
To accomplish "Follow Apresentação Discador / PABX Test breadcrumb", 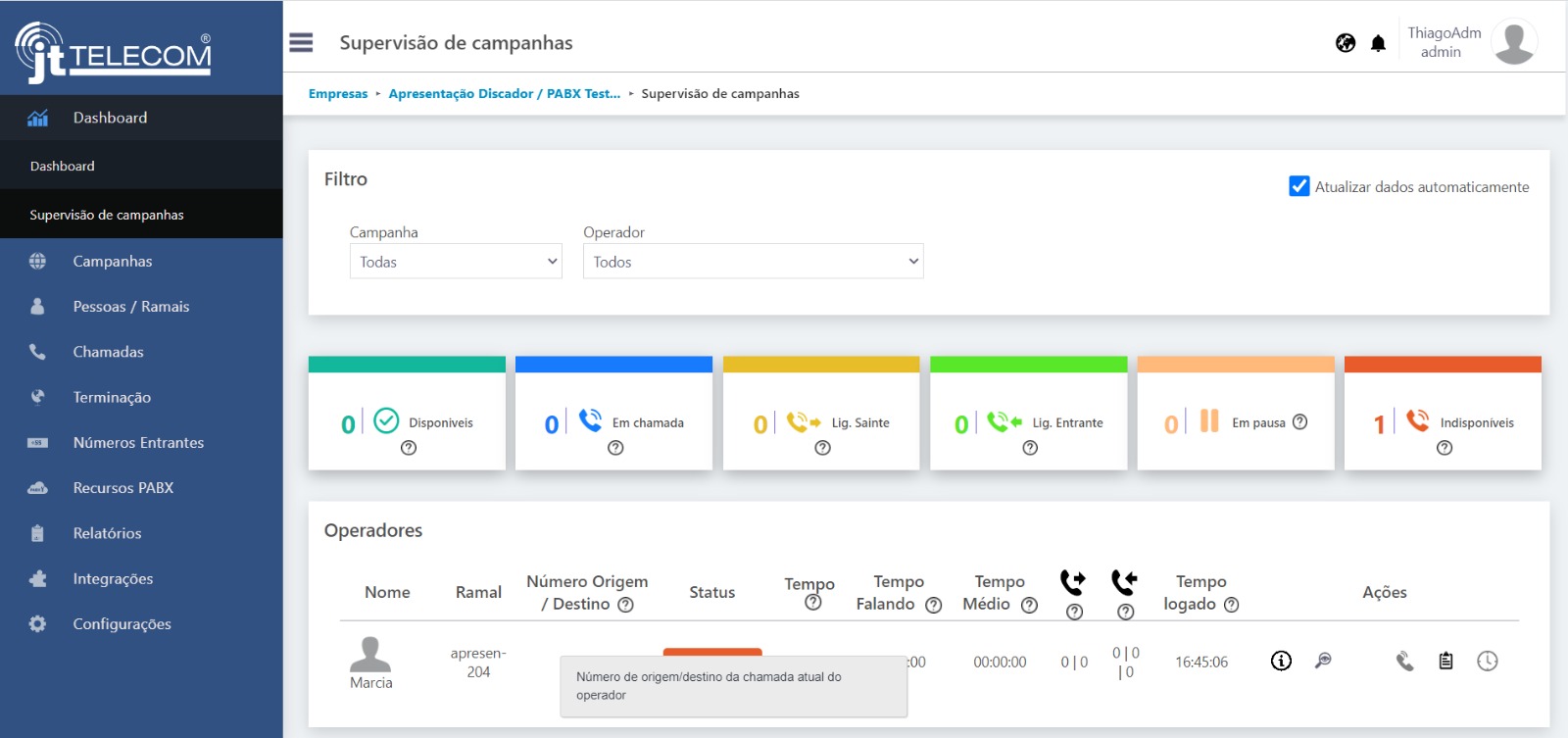I will pyautogui.click(x=505, y=94).
